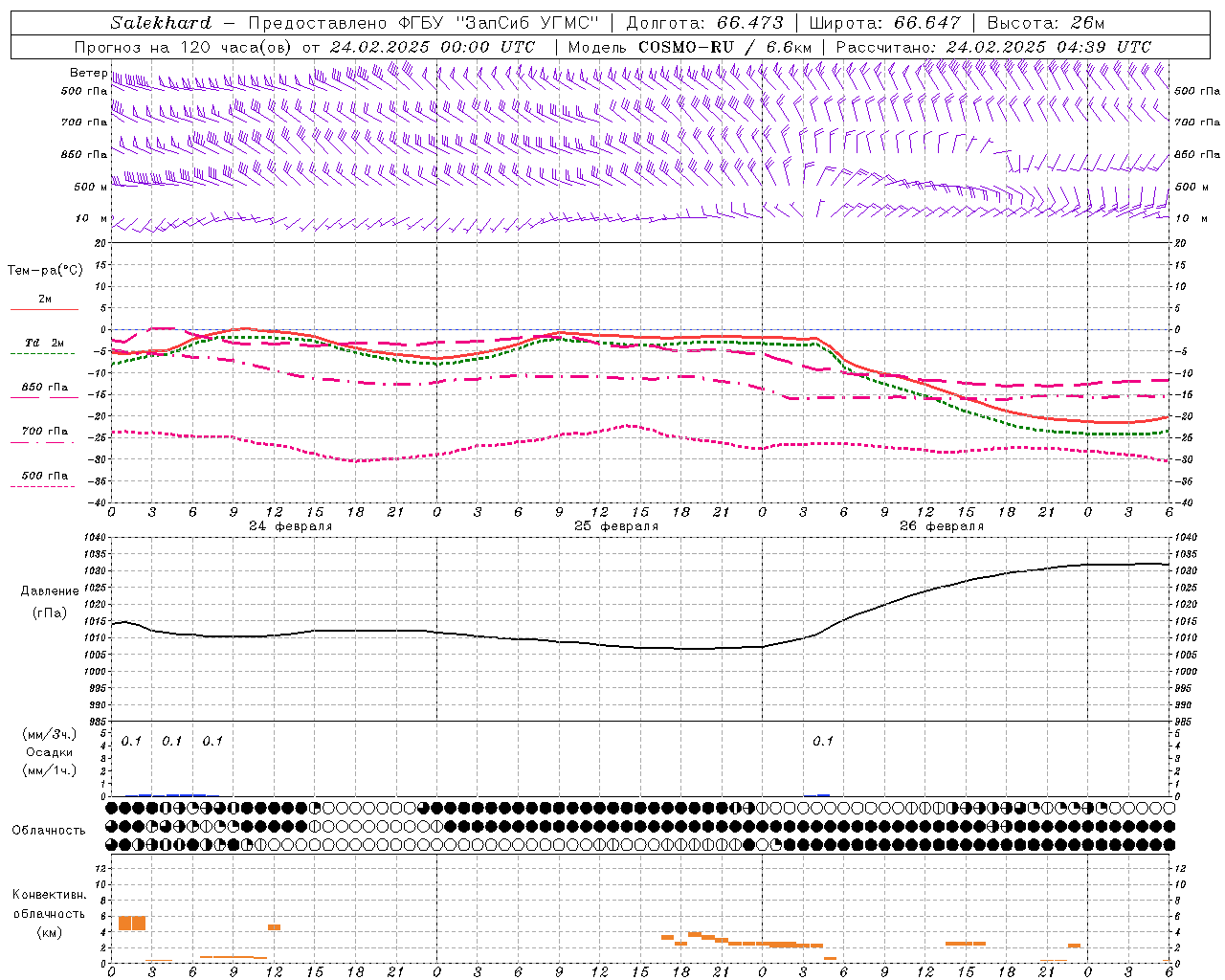
Task: Click the '26 февраля' date label
Action: [x=942, y=526]
